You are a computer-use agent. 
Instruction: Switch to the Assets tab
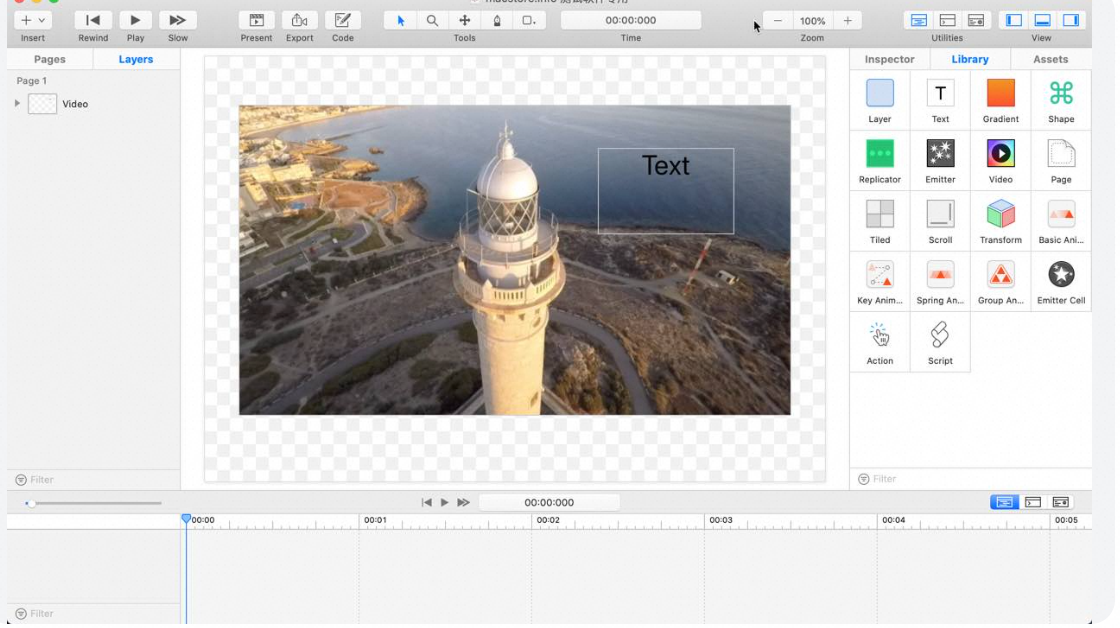pos(1051,59)
